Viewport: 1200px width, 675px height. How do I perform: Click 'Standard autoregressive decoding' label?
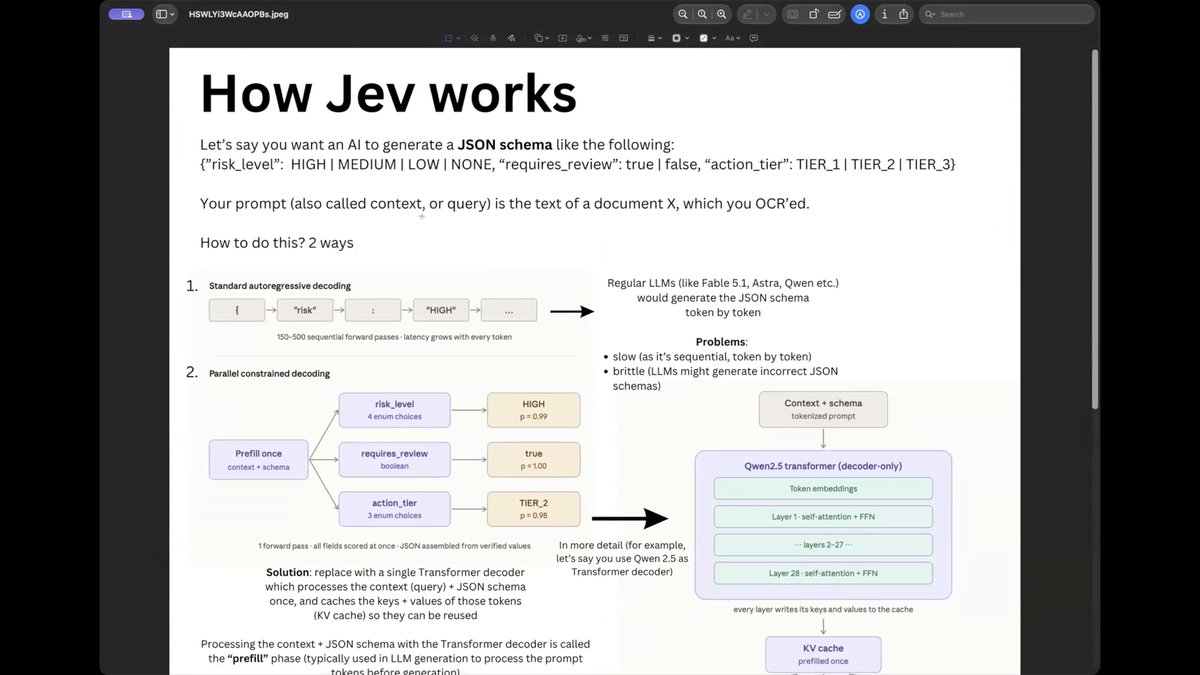280,286
